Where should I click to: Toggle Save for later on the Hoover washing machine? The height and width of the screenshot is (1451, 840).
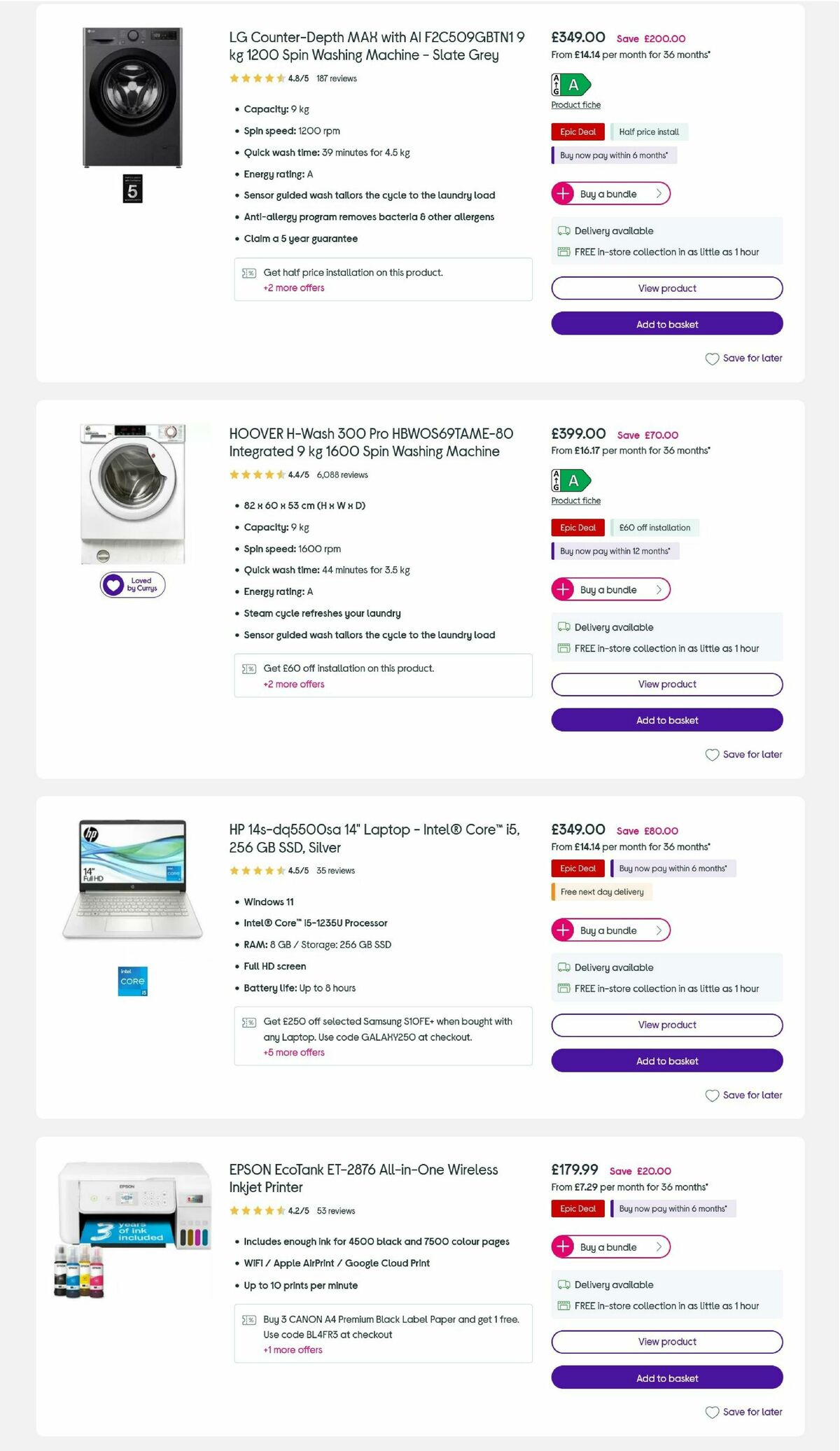743,755
